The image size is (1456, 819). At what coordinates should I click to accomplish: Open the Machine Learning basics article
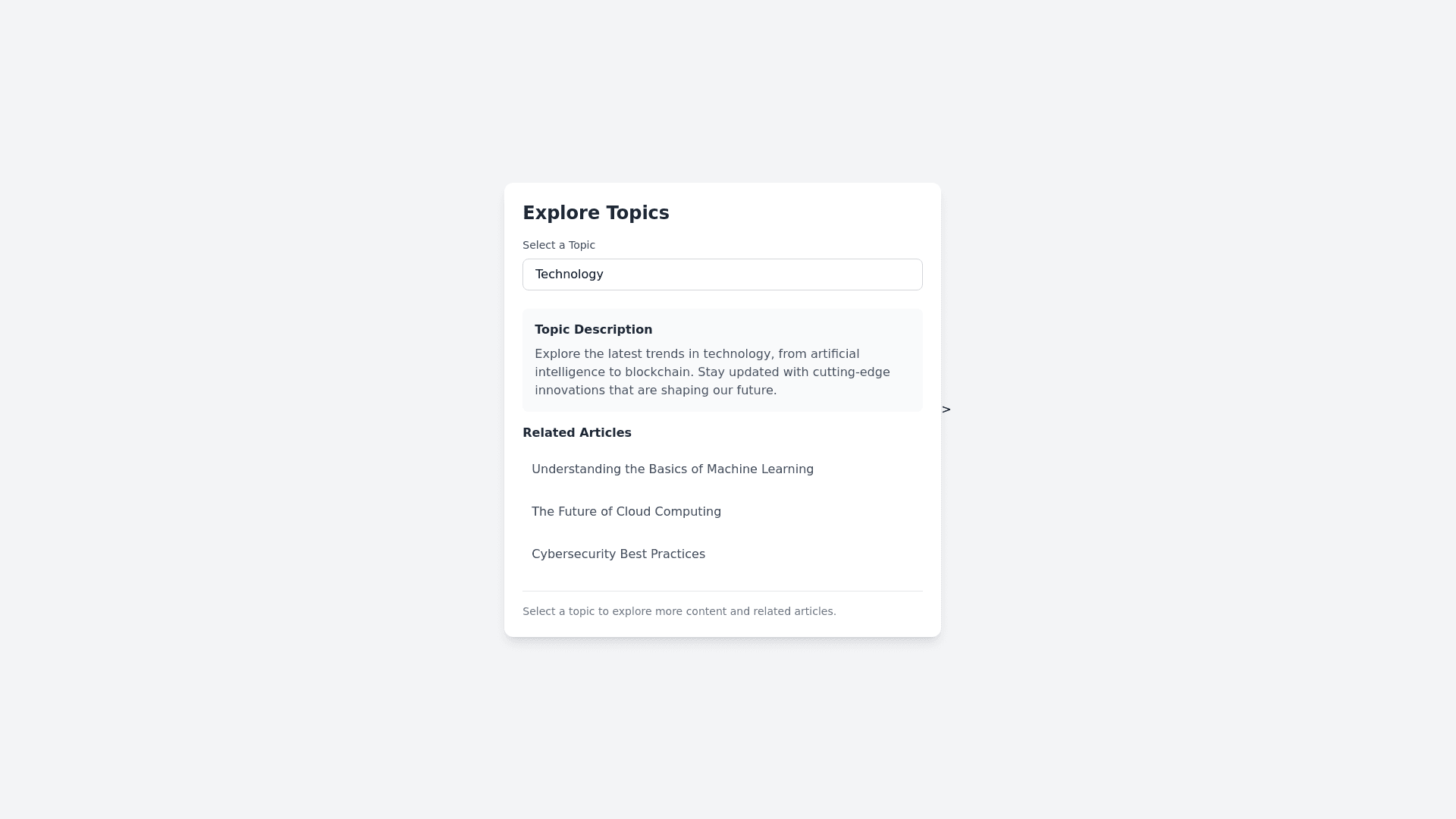click(672, 469)
